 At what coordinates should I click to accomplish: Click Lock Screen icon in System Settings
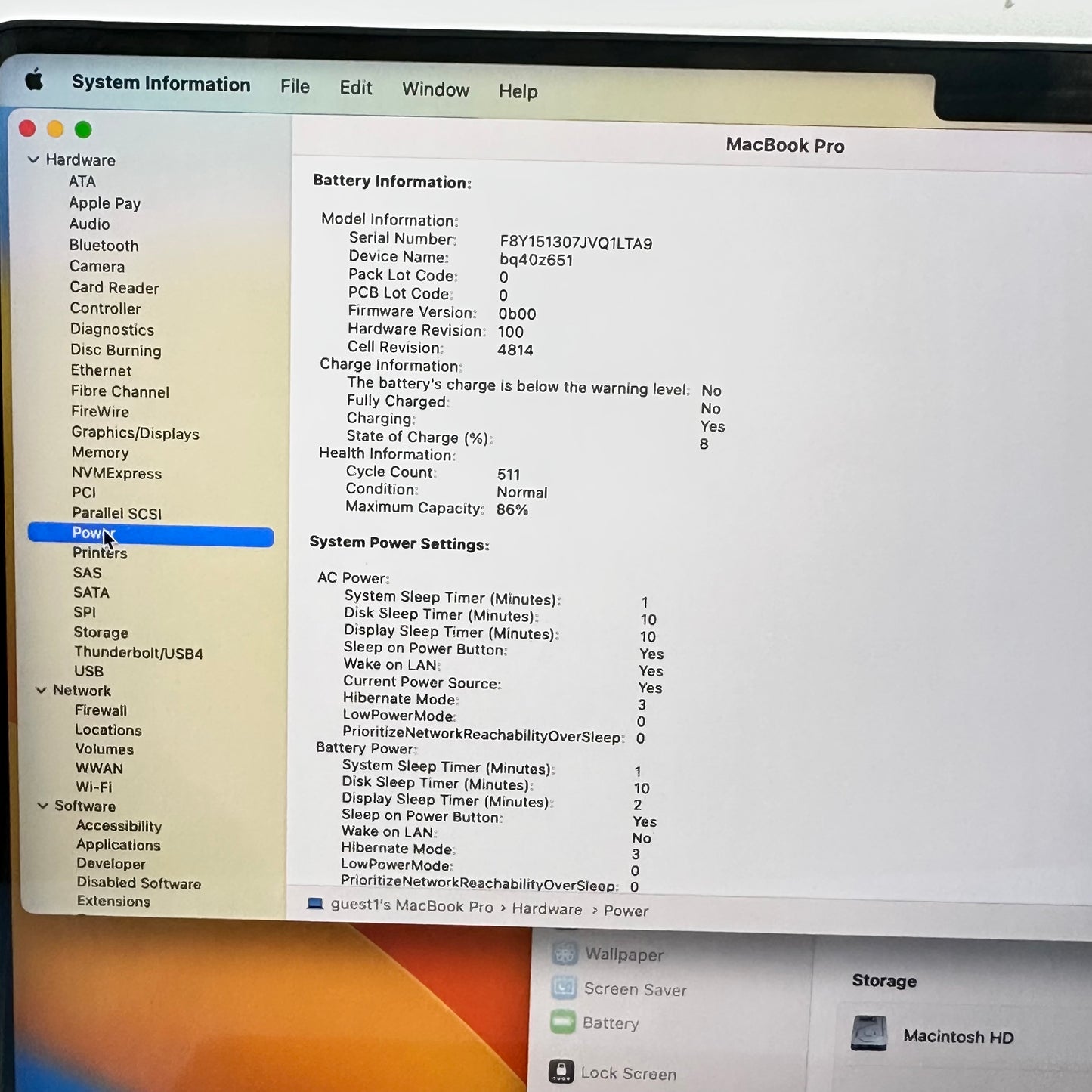click(x=561, y=1071)
